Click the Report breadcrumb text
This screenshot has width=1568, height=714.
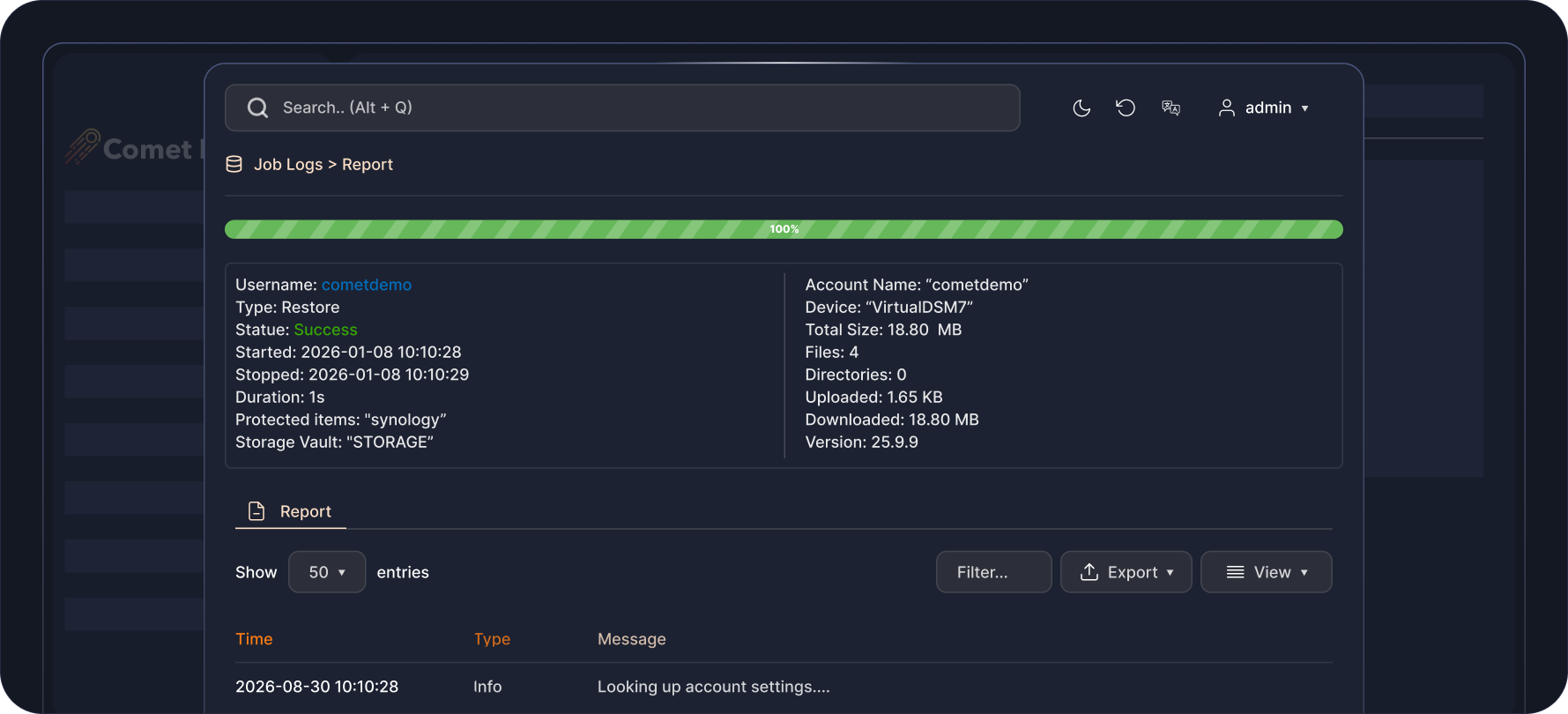(368, 165)
